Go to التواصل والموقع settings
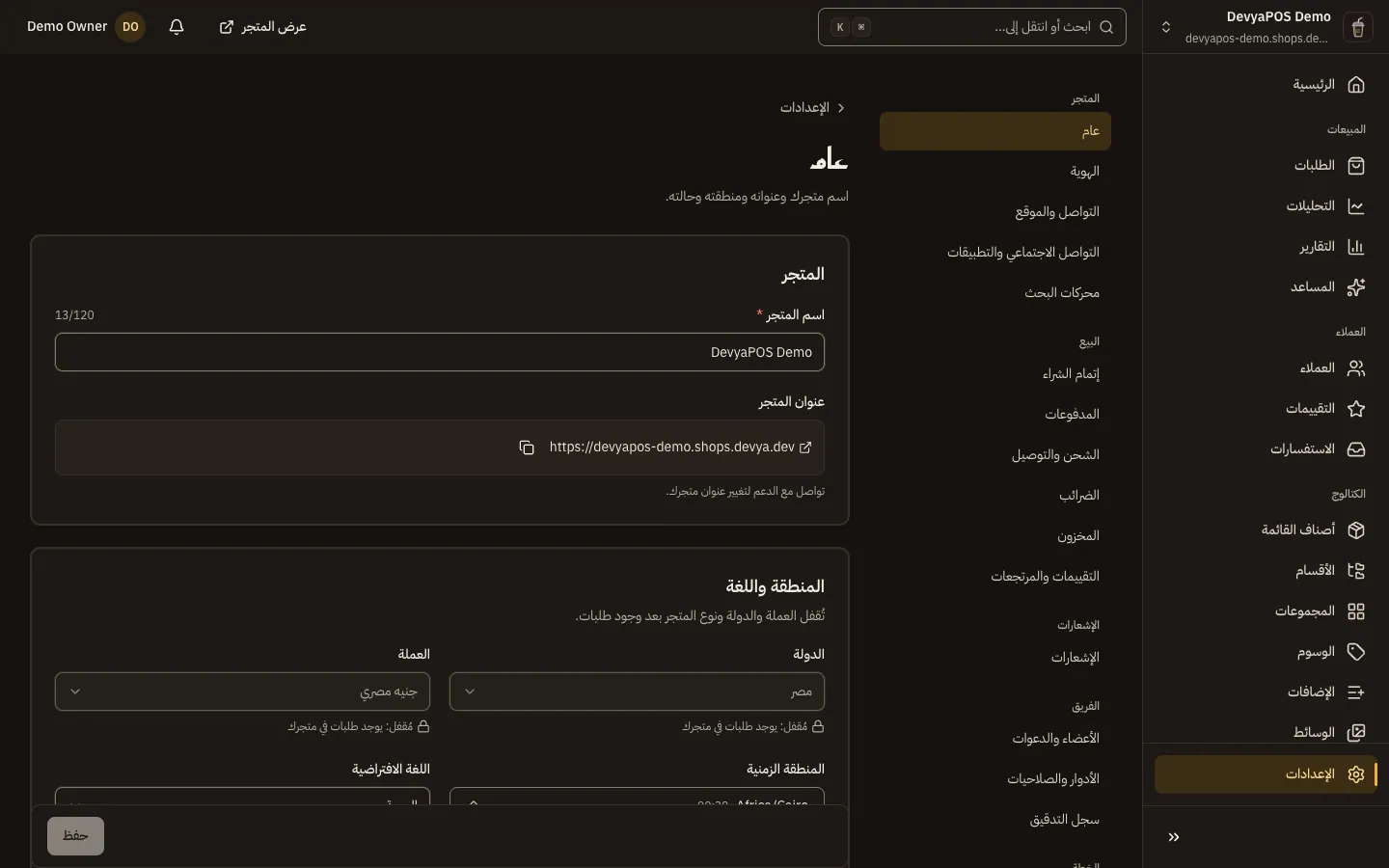The width and height of the screenshot is (1389, 868). [x=995, y=212]
